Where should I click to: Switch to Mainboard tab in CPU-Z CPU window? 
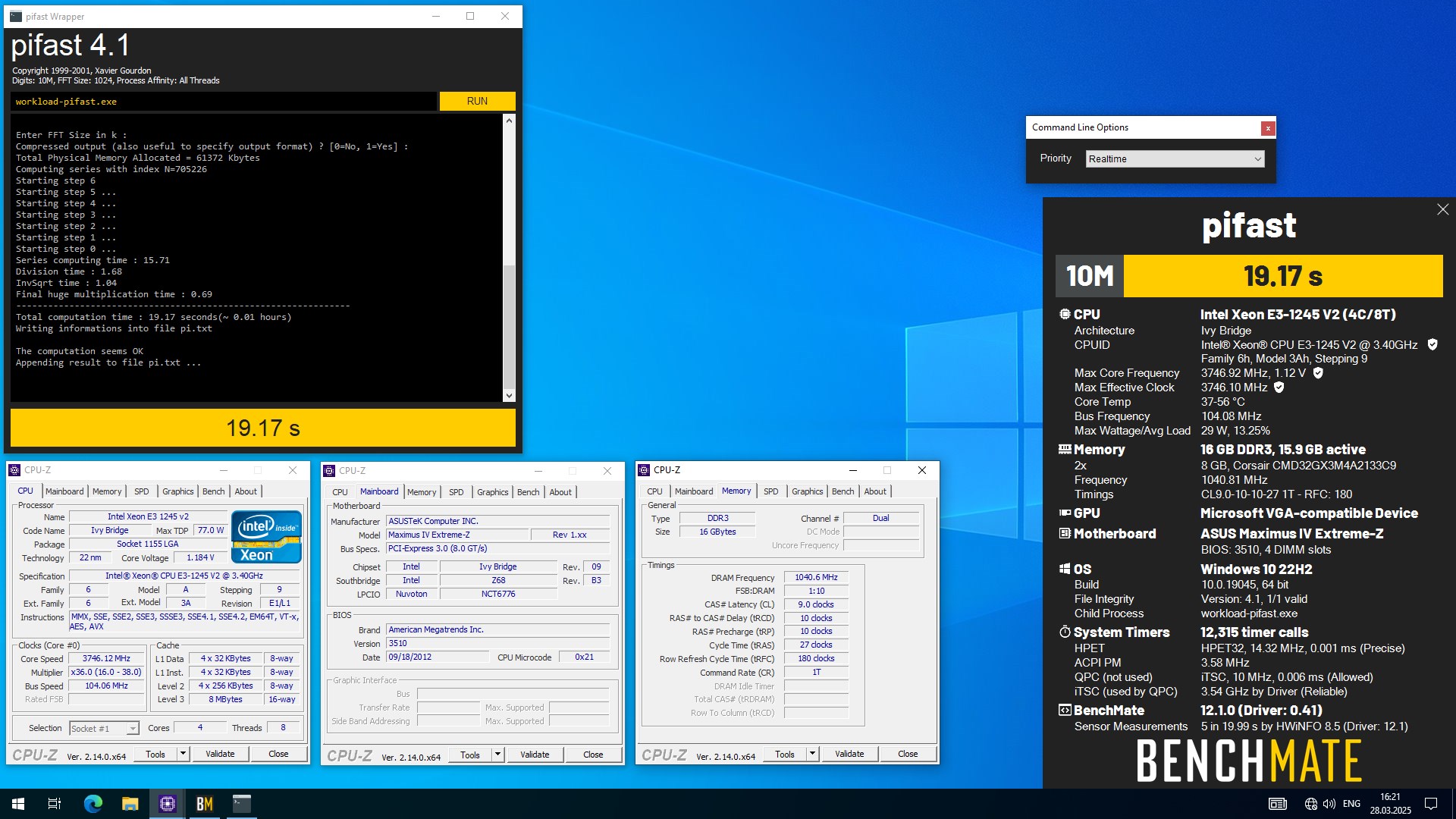pos(64,491)
